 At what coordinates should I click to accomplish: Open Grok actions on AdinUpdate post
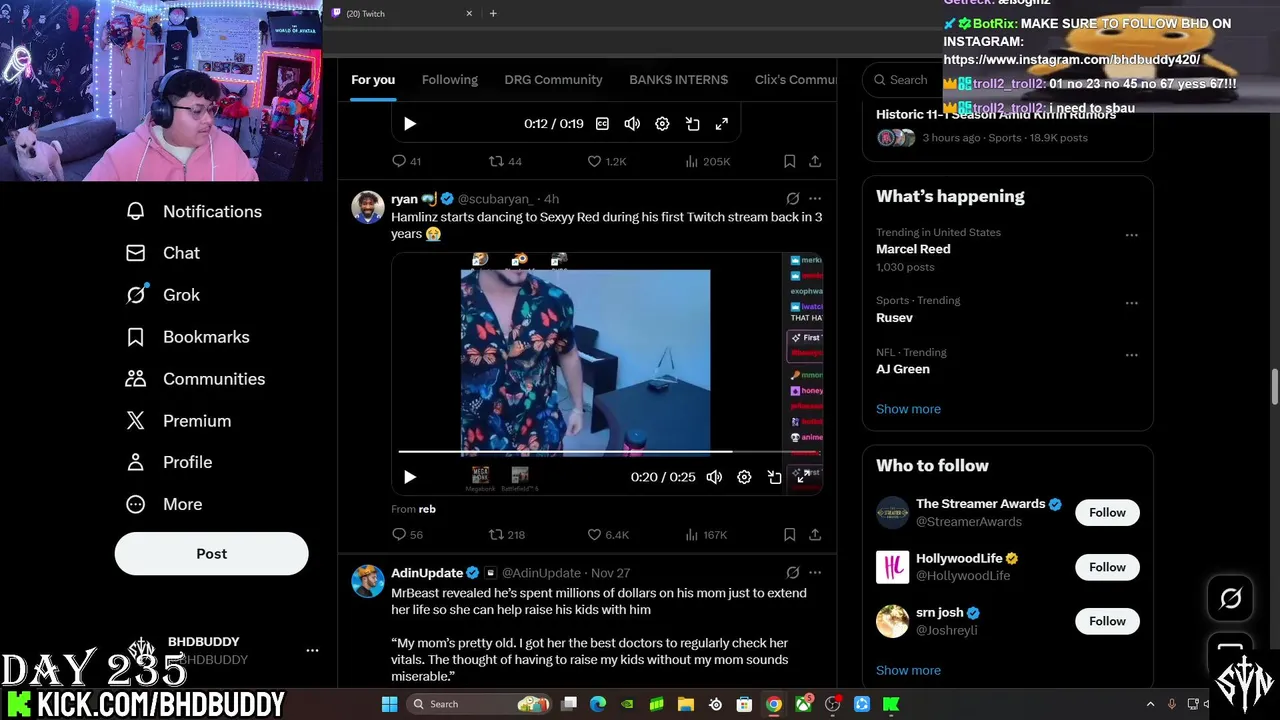pyautogui.click(x=792, y=573)
